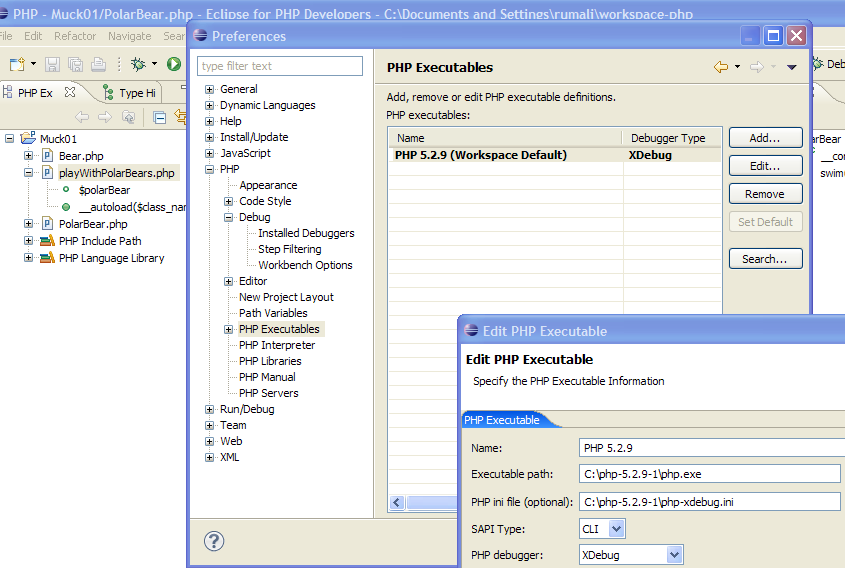The image size is (845, 568).
Task: Click the PHP ini file field
Action: [x=709, y=502]
